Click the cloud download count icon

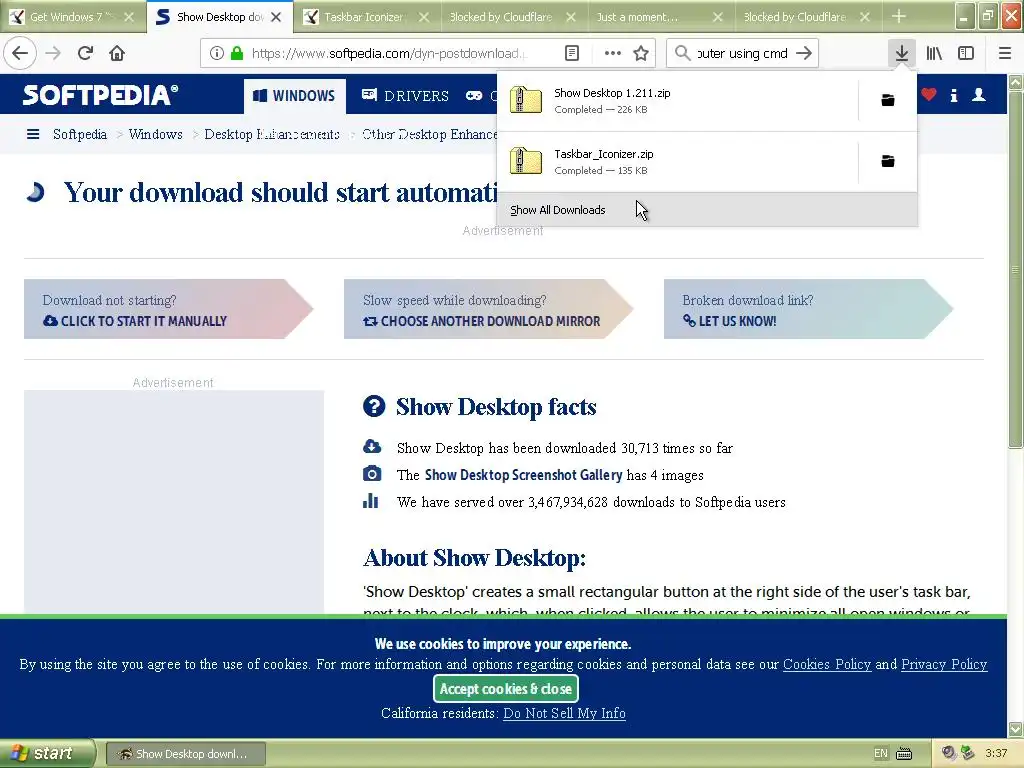[372, 447]
